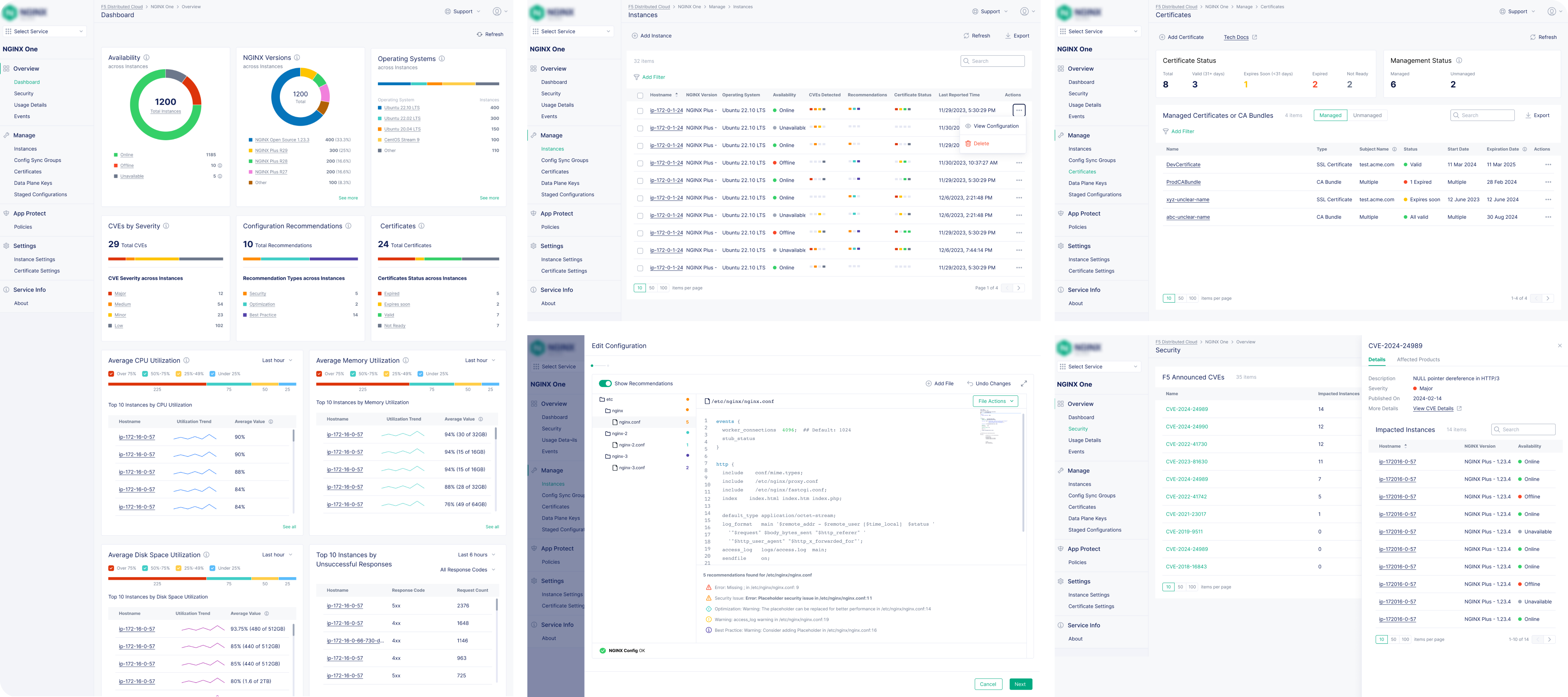
Task: Click the Refresh icon on the Dashboard screen
Action: pos(480,35)
